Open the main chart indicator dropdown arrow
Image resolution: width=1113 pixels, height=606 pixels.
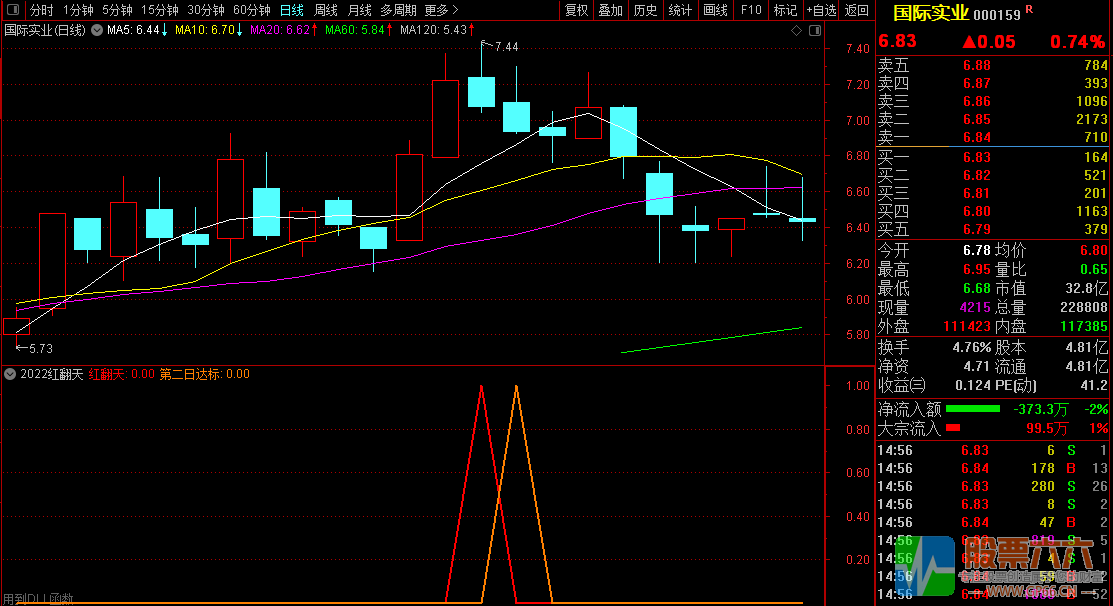(x=96, y=30)
